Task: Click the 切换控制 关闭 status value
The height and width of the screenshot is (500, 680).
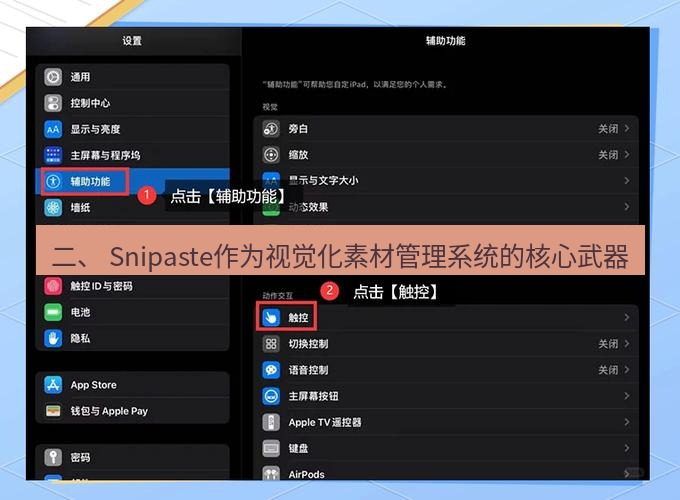Action: click(608, 344)
